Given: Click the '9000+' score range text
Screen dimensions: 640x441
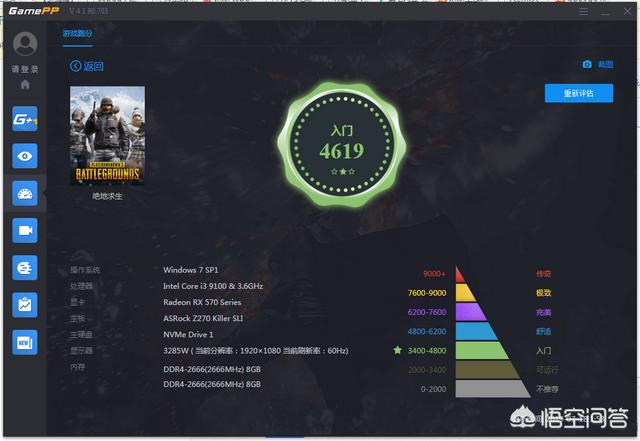Looking at the screenshot, I should [x=434, y=274].
